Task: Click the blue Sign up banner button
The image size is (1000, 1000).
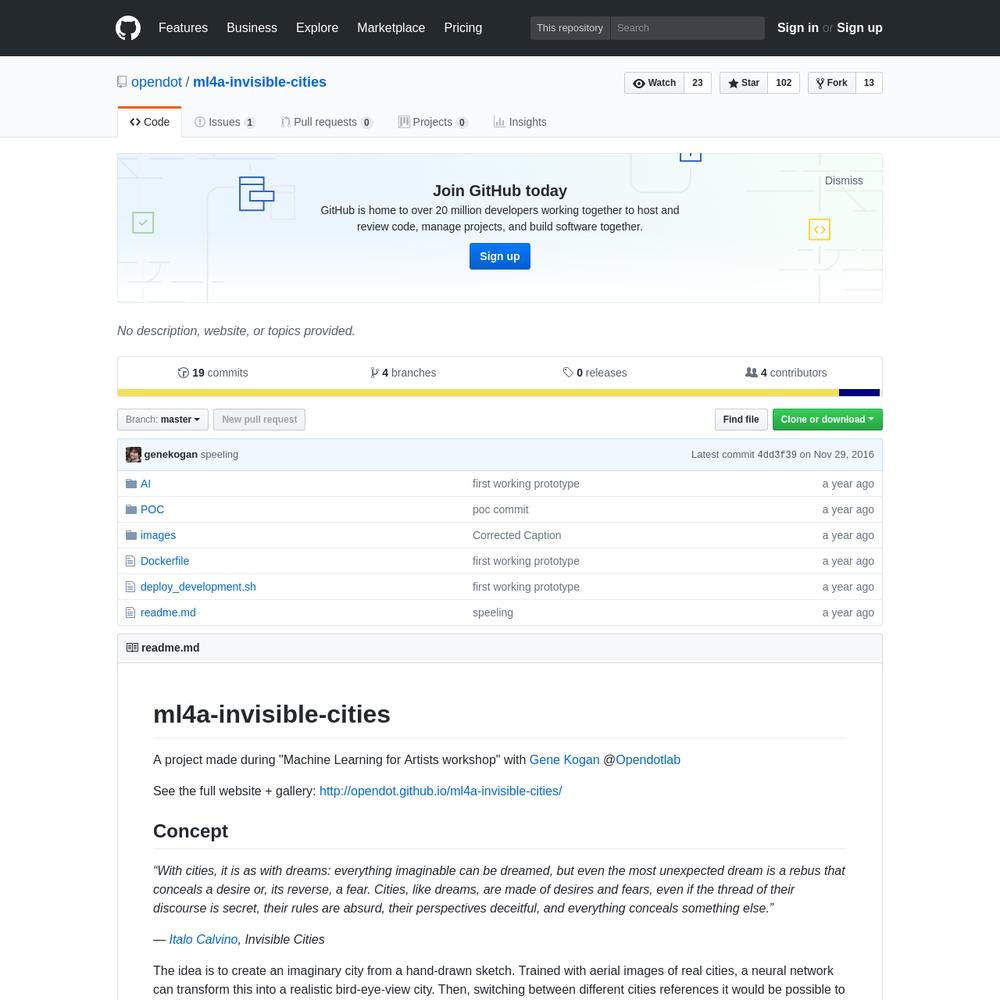Action: pyautogui.click(x=500, y=256)
